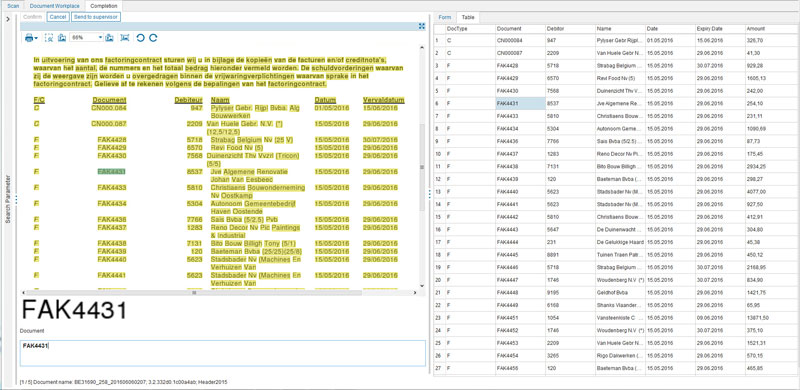
Task: Select table cell CN000087
Action: [520, 53]
